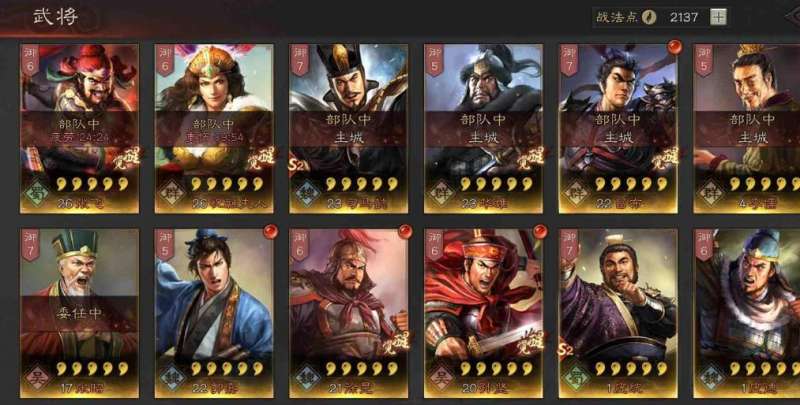Viewport: 800px width, 405px height.
Task: Open the Zhang Fei general card
Action: pos(80,129)
